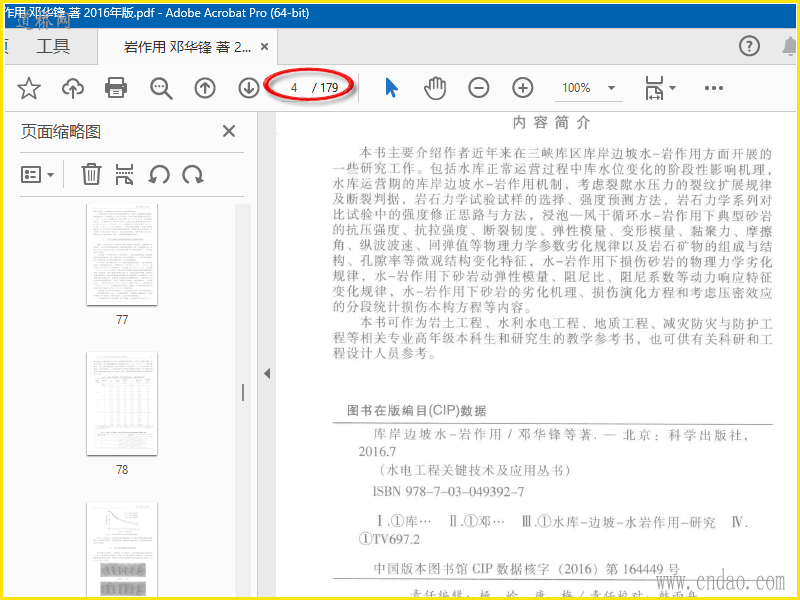Click the 中国版本图书馆 CIP 数据核字 line
800x600 pixels.
click(x=527, y=568)
